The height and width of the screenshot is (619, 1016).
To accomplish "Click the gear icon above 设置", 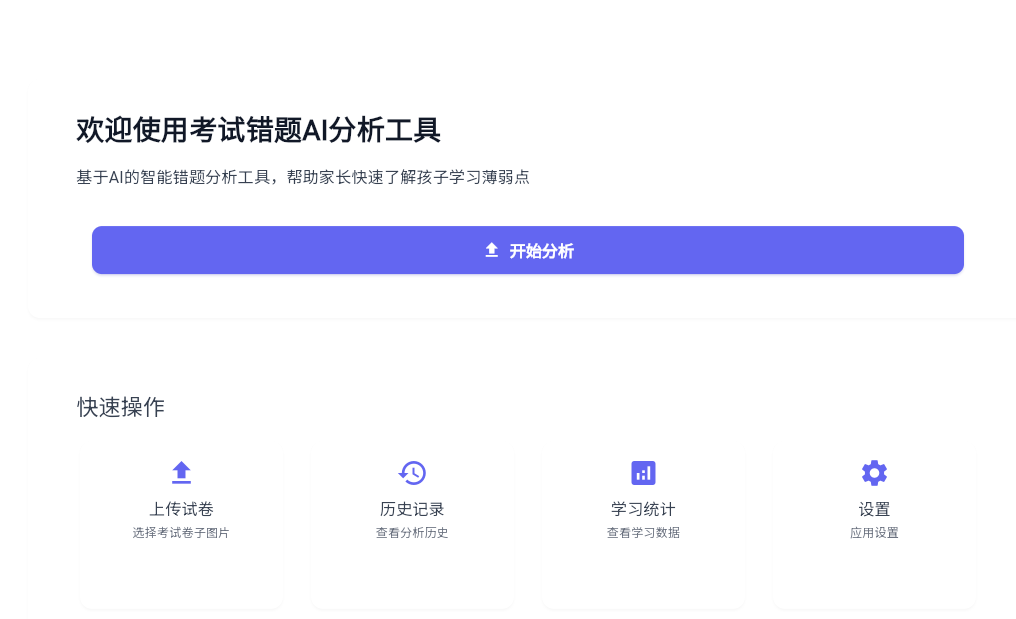I will click(x=874, y=472).
